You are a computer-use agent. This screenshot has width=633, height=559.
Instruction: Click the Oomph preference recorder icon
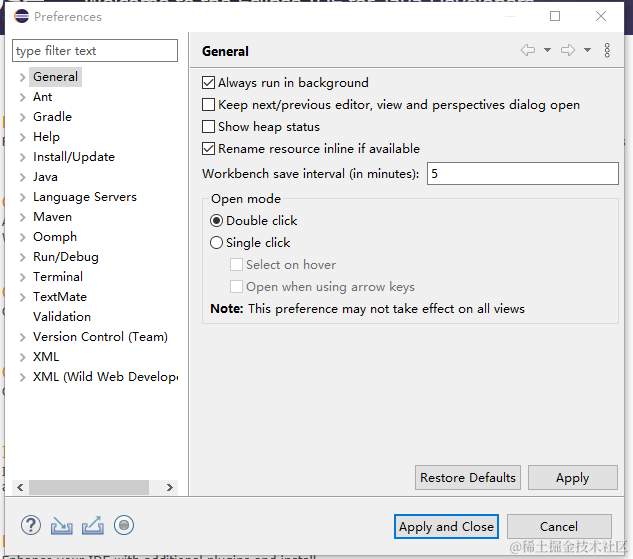point(124,525)
